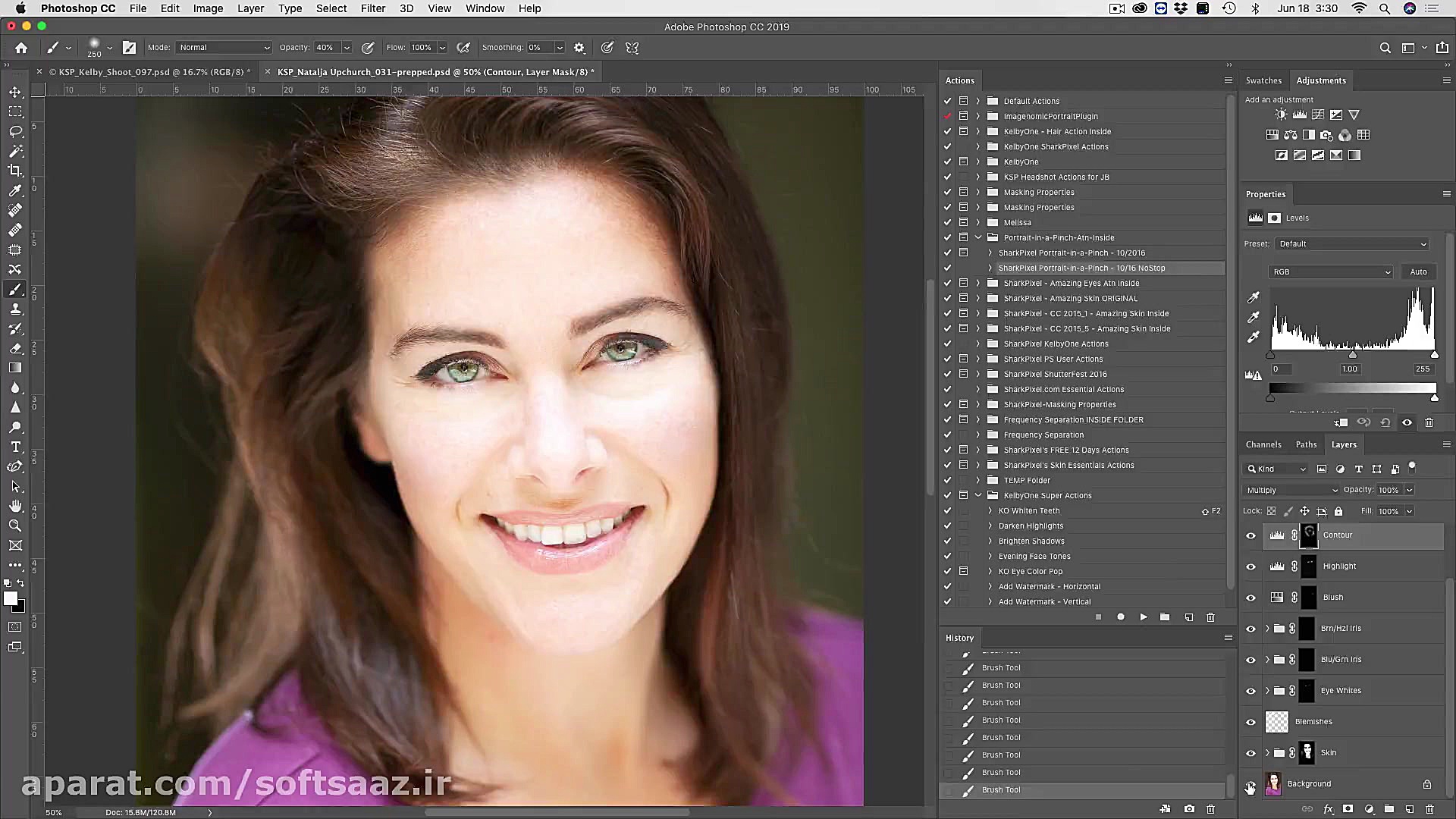
Task: Select the KO Whiten Teeth action
Action: click(x=1028, y=510)
